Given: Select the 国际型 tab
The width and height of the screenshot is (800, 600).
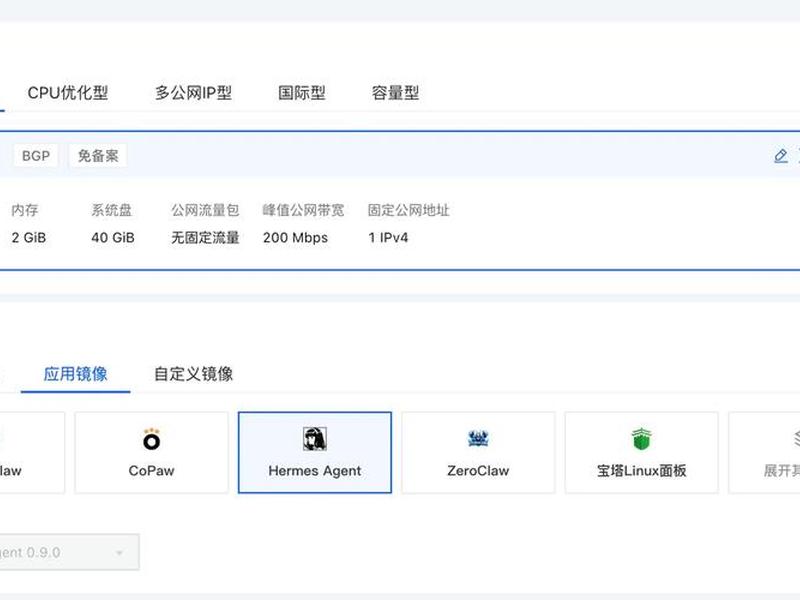Looking at the screenshot, I should tap(302, 93).
